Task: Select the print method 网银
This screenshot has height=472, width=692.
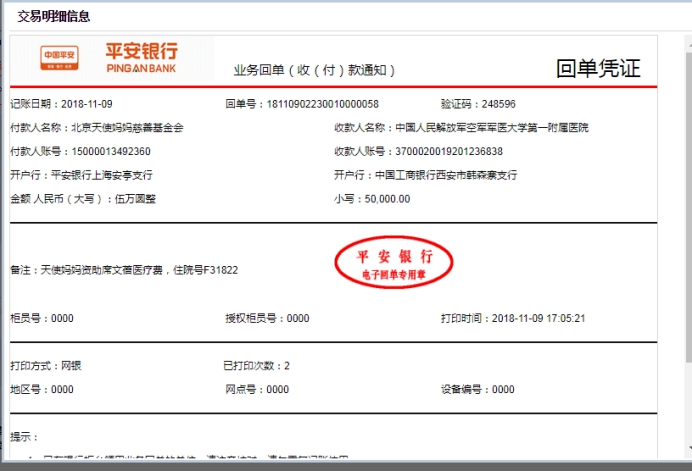Action: [x=71, y=366]
